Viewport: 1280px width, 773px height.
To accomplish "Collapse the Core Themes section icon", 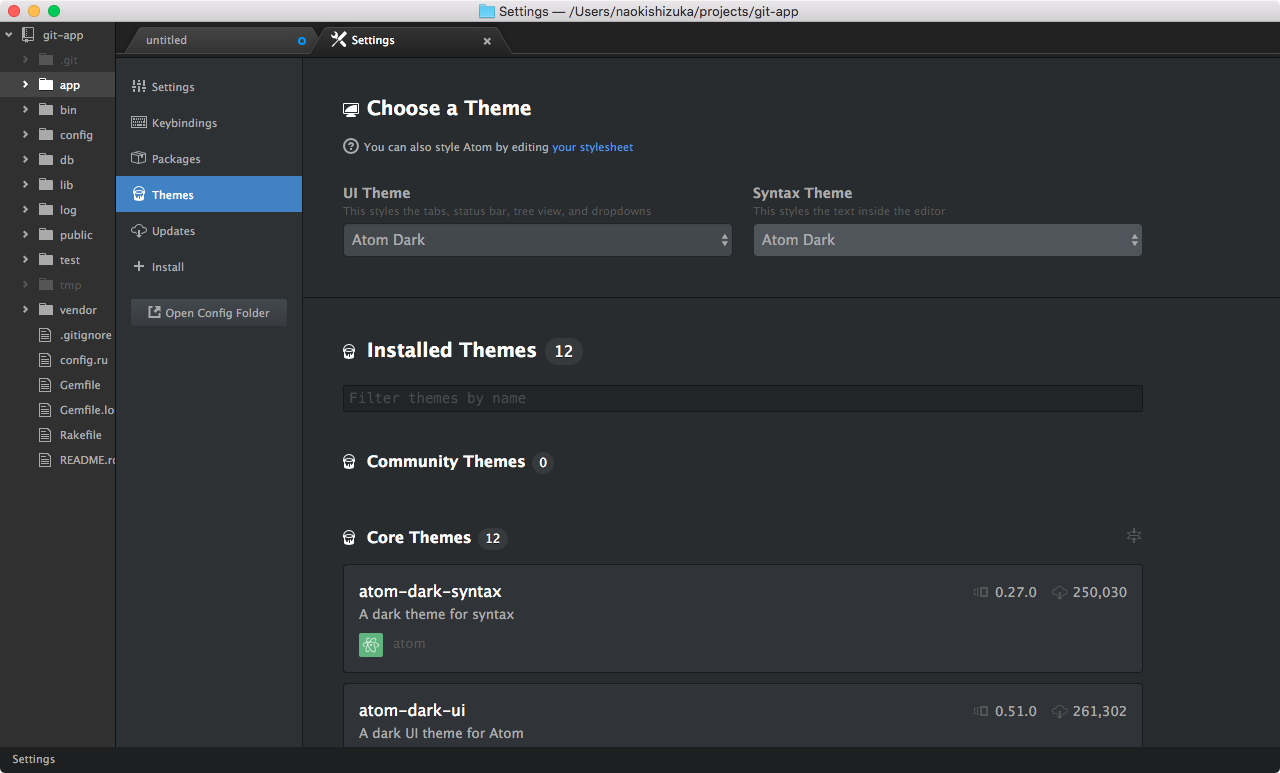I will tap(1133, 536).
